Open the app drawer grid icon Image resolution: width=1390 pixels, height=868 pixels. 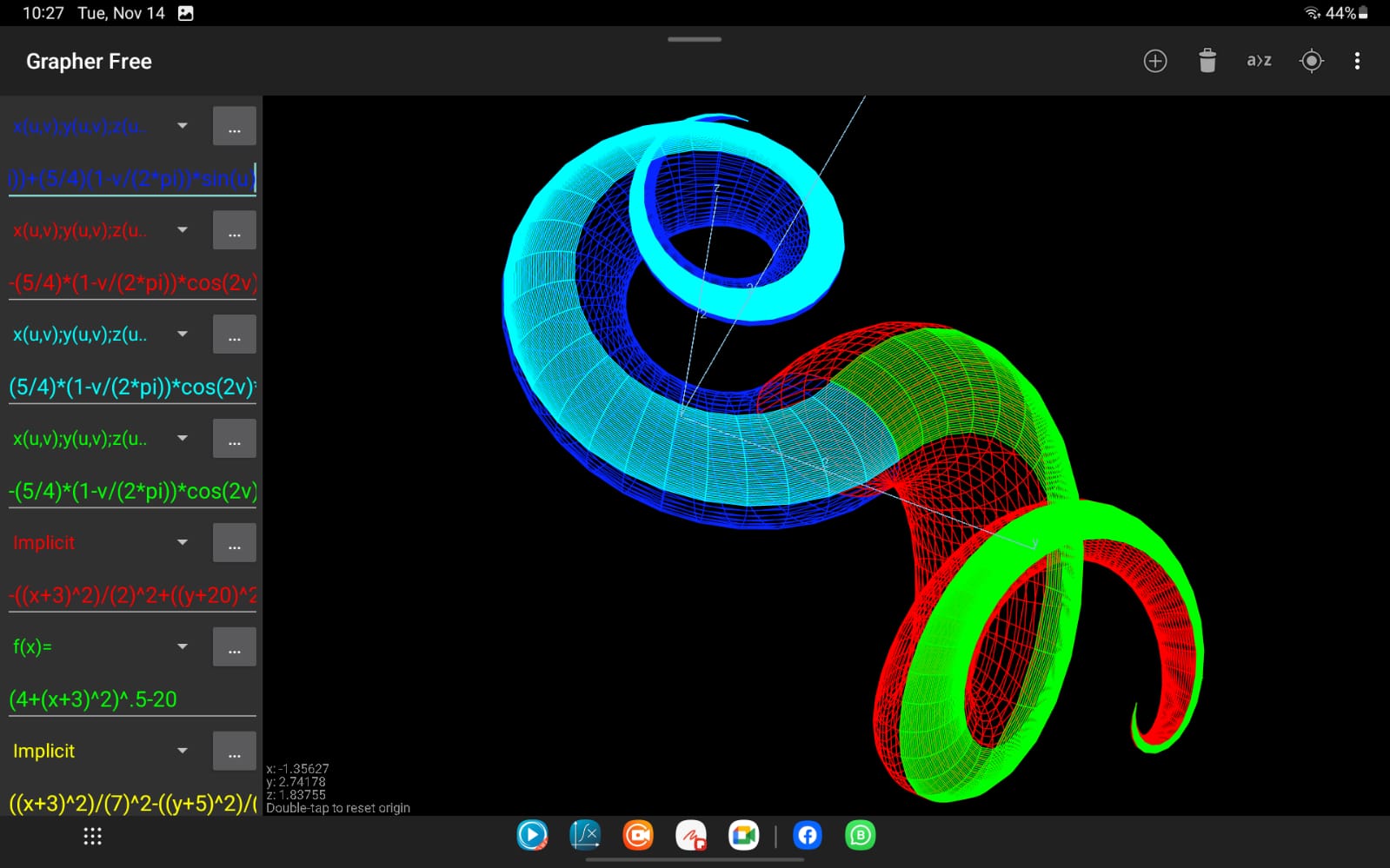pos(92,836)
